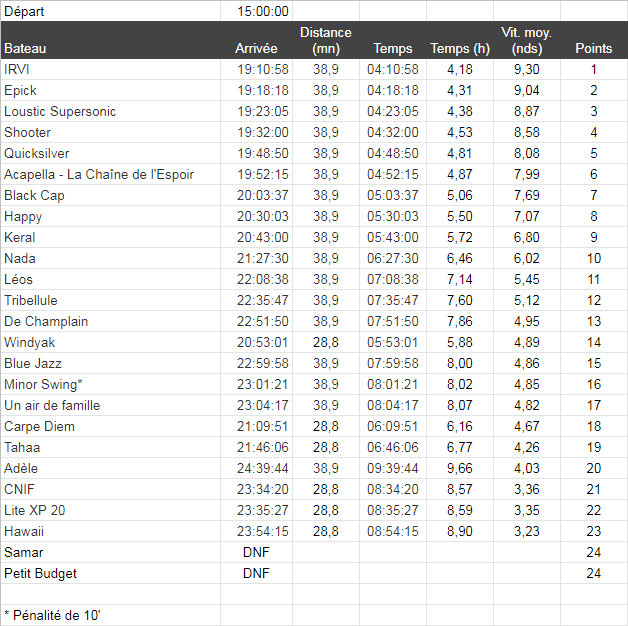628x626 pixels.
Task: Click Windyak's distance value 28,8
Action: point(326,342)
